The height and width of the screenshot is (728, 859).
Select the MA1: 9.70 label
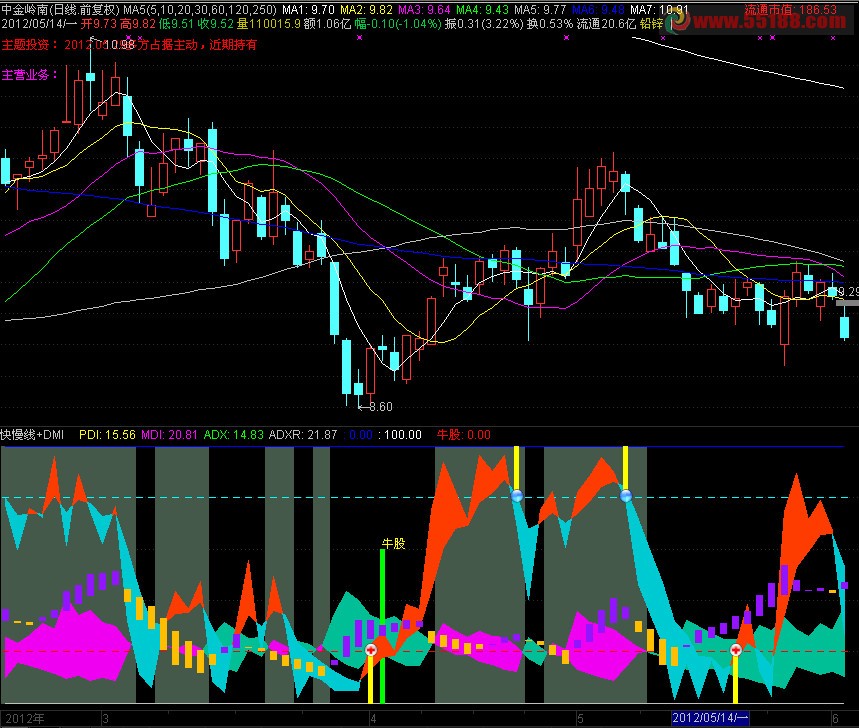[x=308, y=9]
